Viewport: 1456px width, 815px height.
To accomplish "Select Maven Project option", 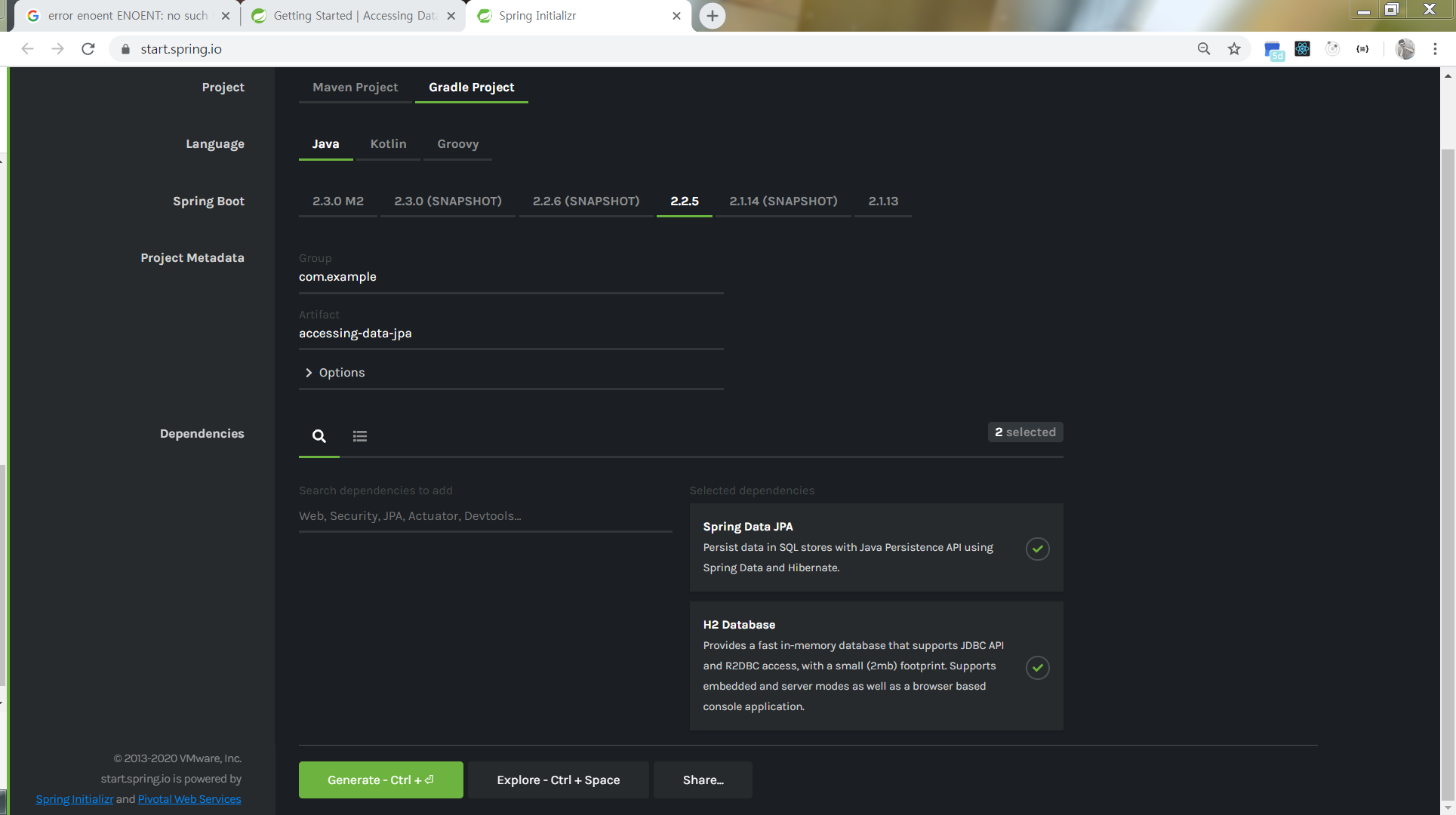I will 355,88.
